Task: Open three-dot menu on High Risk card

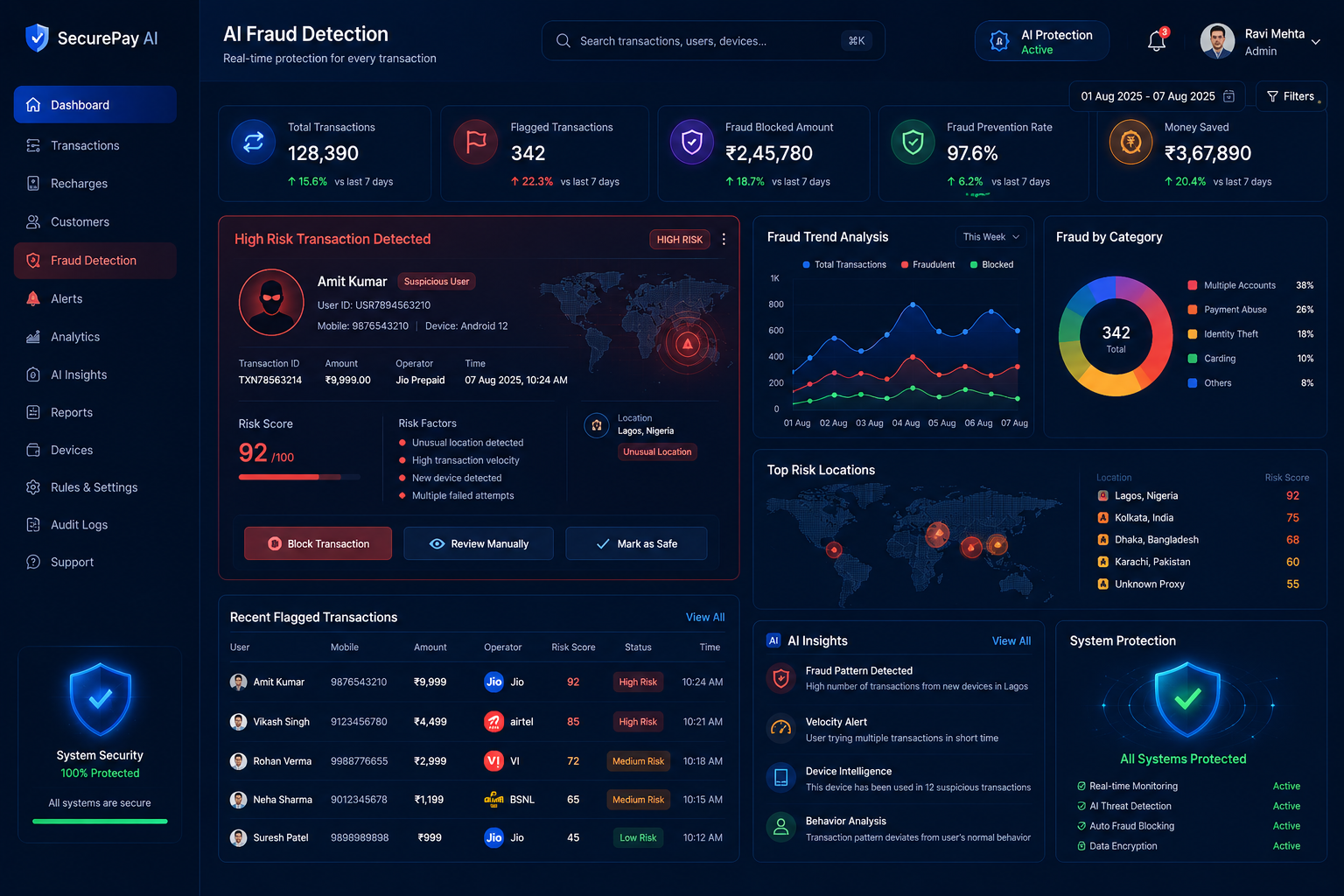Action: pos(724,239)
